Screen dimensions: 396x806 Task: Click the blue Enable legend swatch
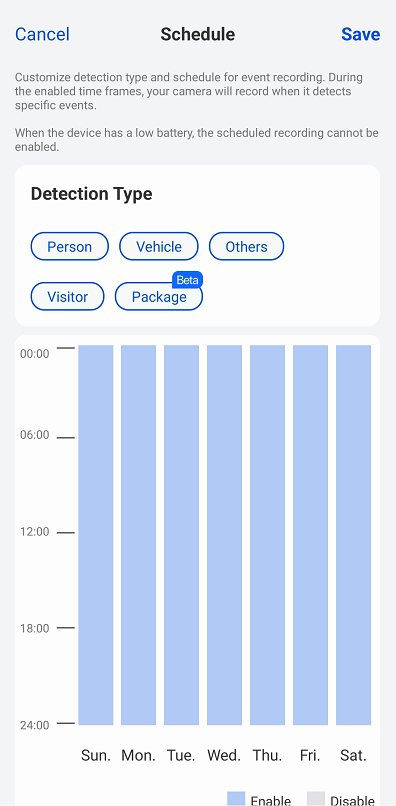pyautogui.click(x=236, y=799)
